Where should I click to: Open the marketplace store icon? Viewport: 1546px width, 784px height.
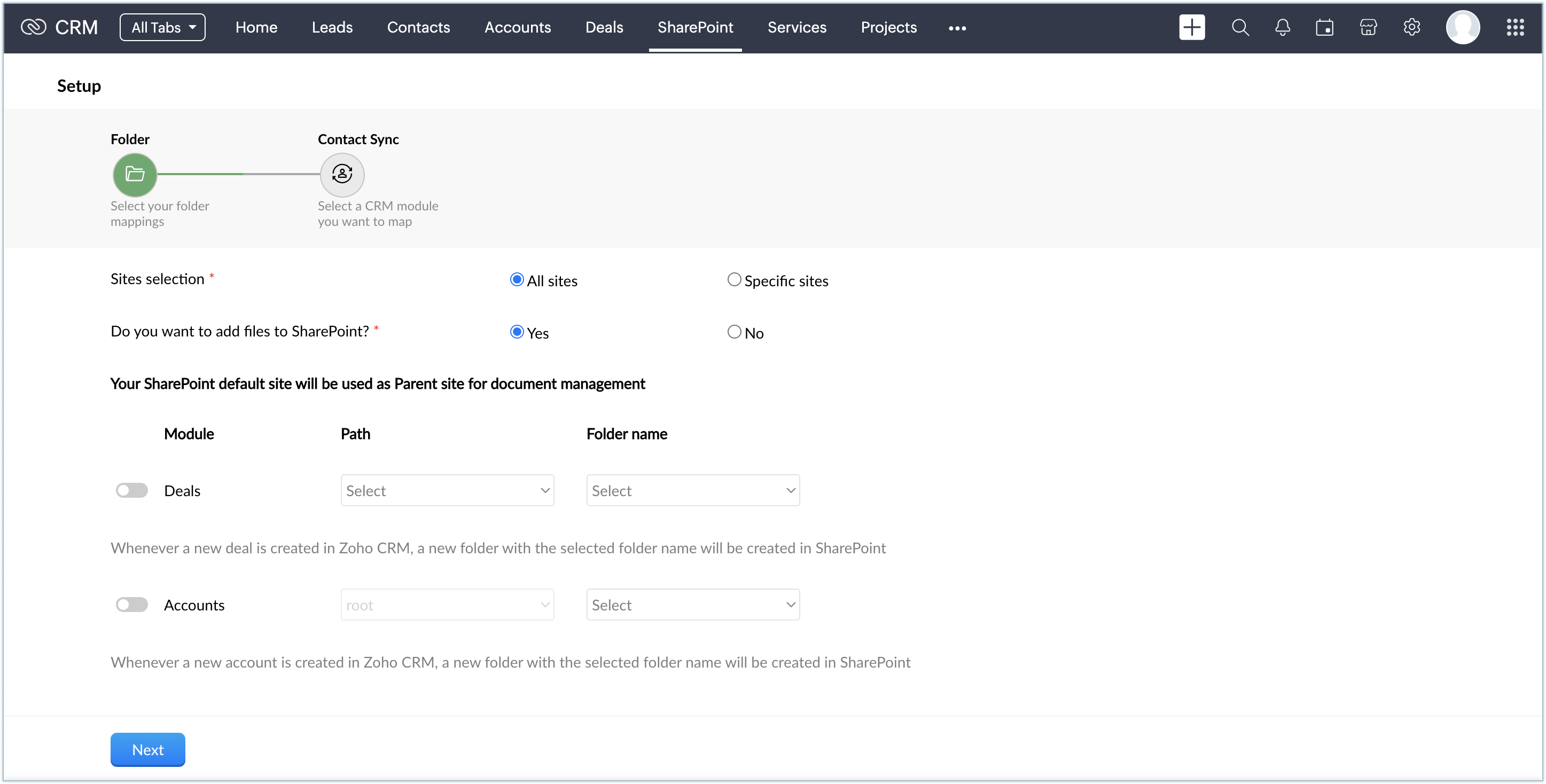pos(1368,28)
